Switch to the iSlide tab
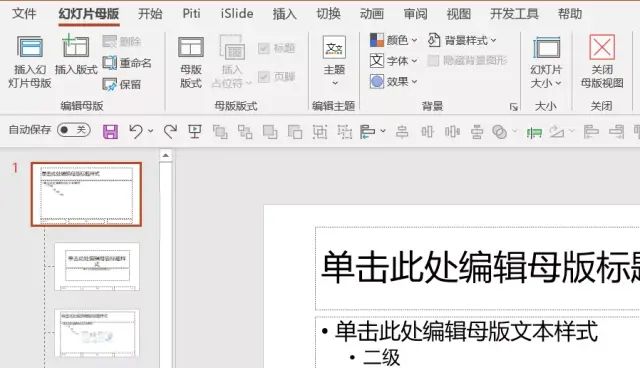The height and width of the screenshot is (368, 640). (237, 14)
